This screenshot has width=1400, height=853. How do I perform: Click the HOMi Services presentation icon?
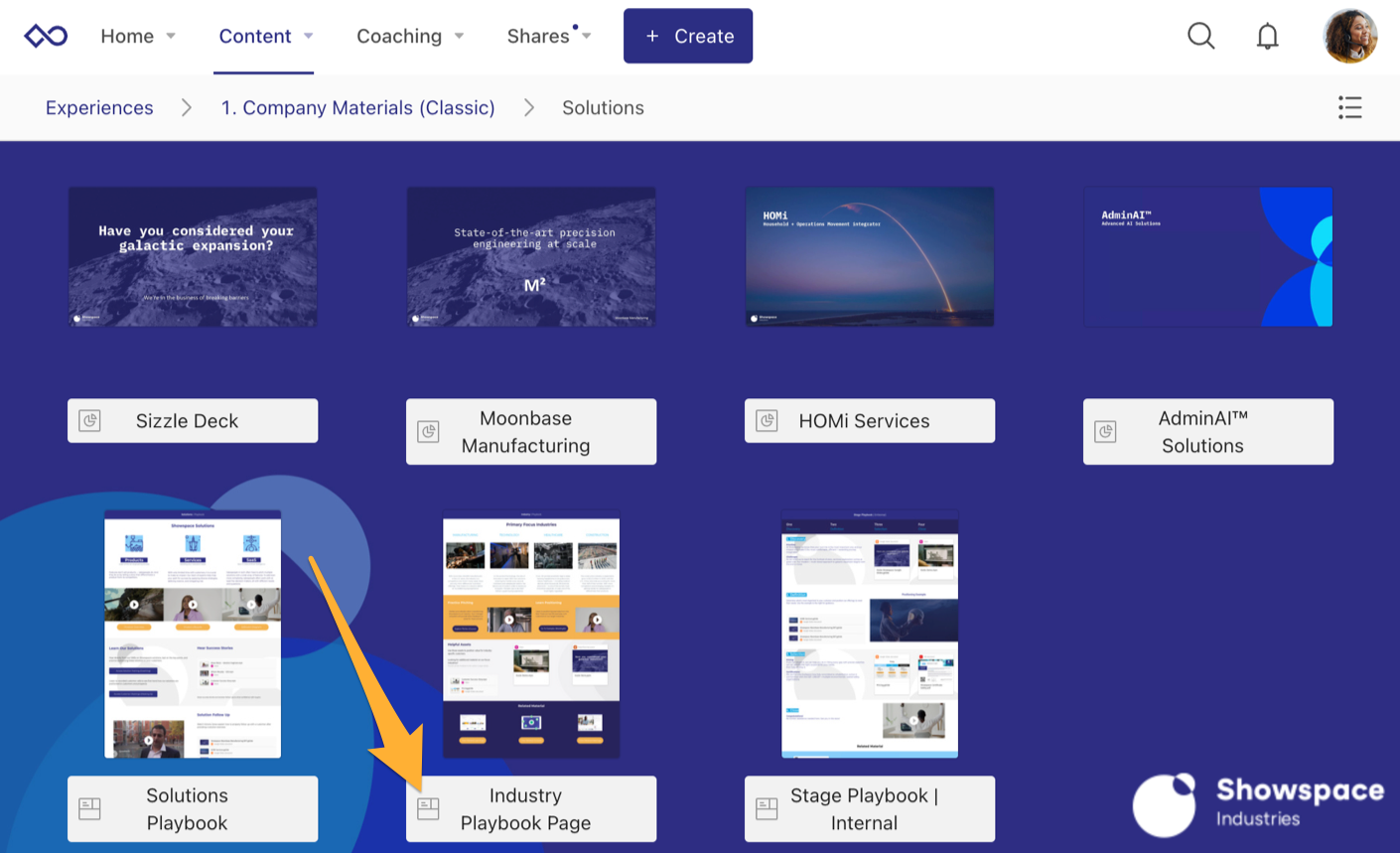pyautogui.click(x=767, y=421)
